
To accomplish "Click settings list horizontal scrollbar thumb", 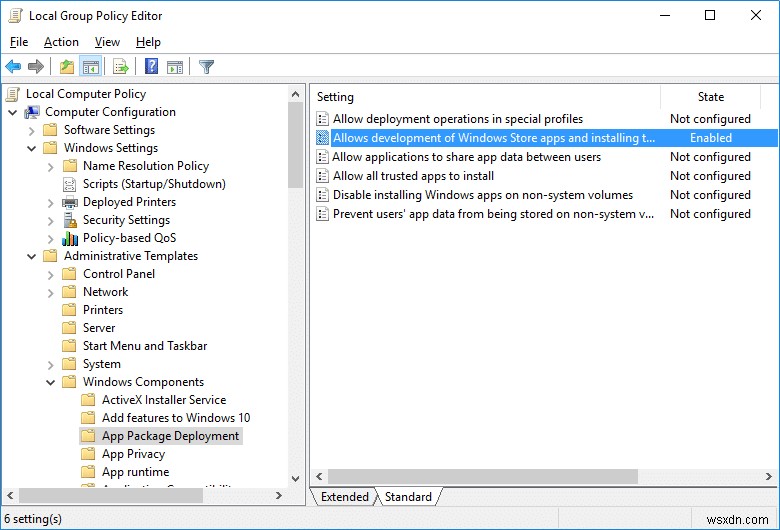I will coord(483,476).
